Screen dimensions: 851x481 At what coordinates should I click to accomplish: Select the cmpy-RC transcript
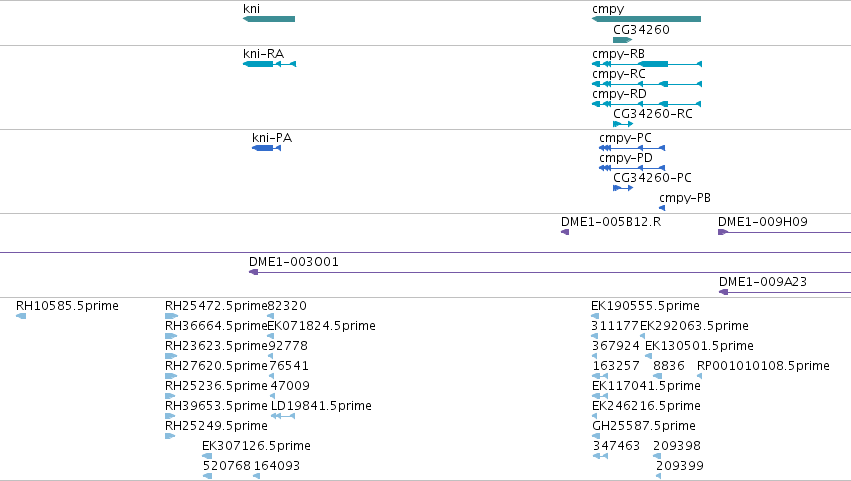point(646,84)
